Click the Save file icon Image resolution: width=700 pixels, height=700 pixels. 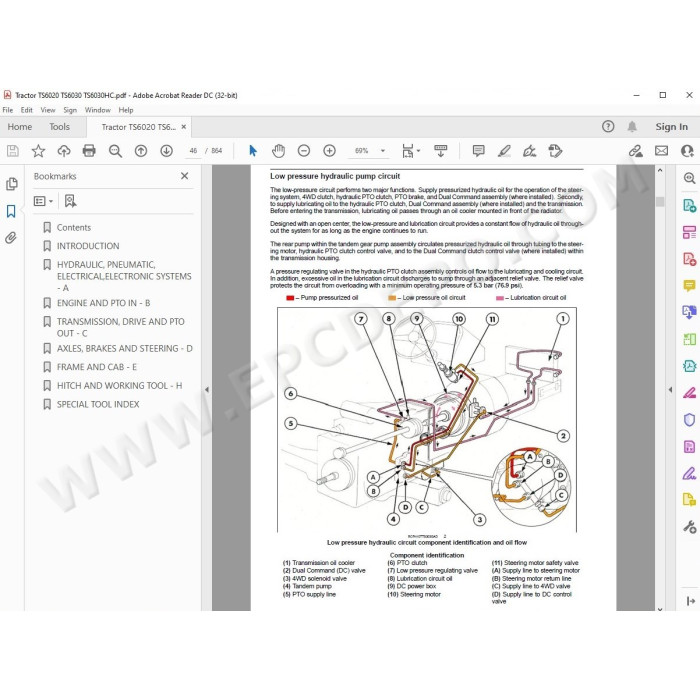pos(13,151)
